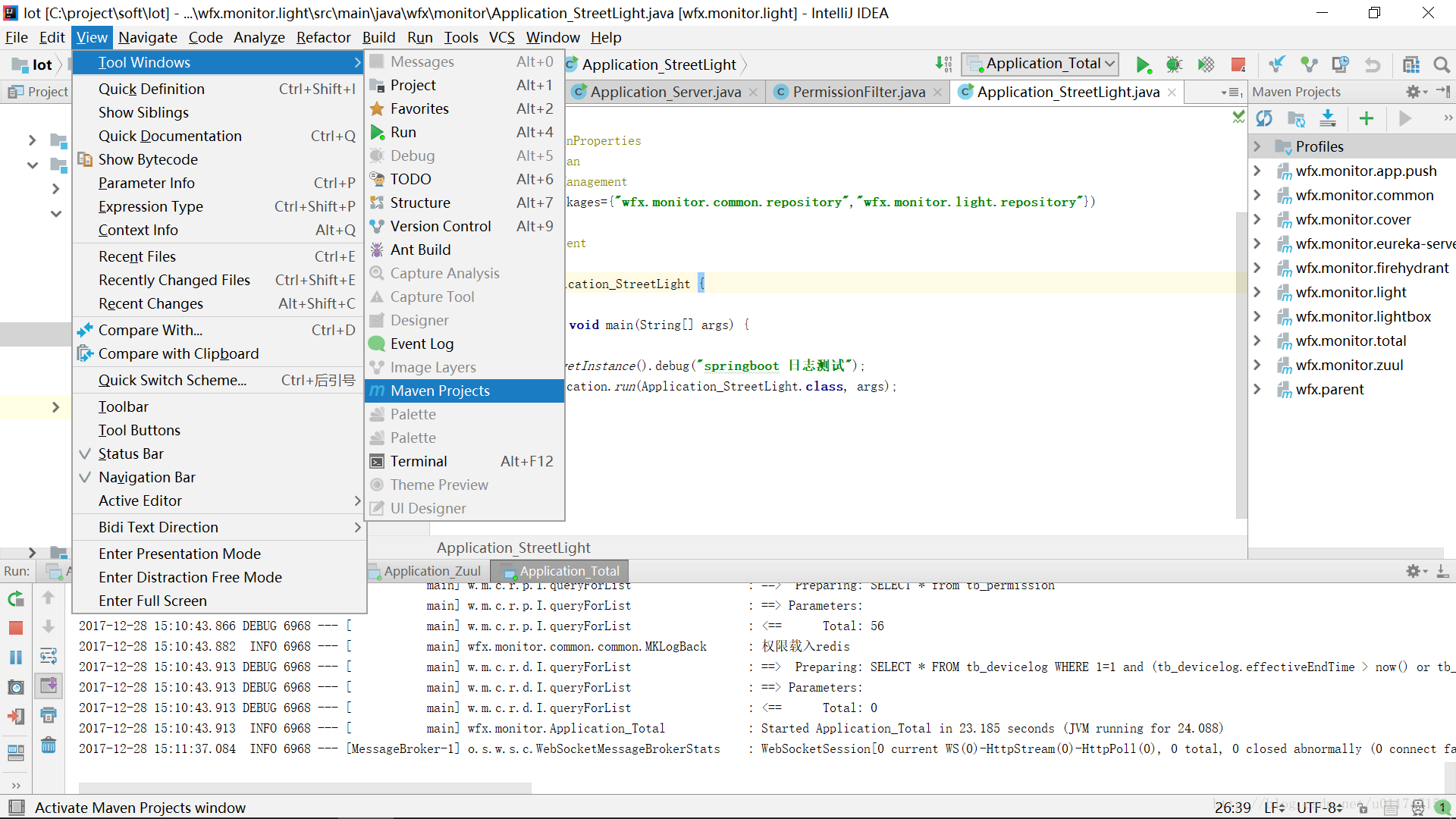Expand the wfx.monitor.light Maven module
1456x819 pixels.
click(x=1257, y=292)
